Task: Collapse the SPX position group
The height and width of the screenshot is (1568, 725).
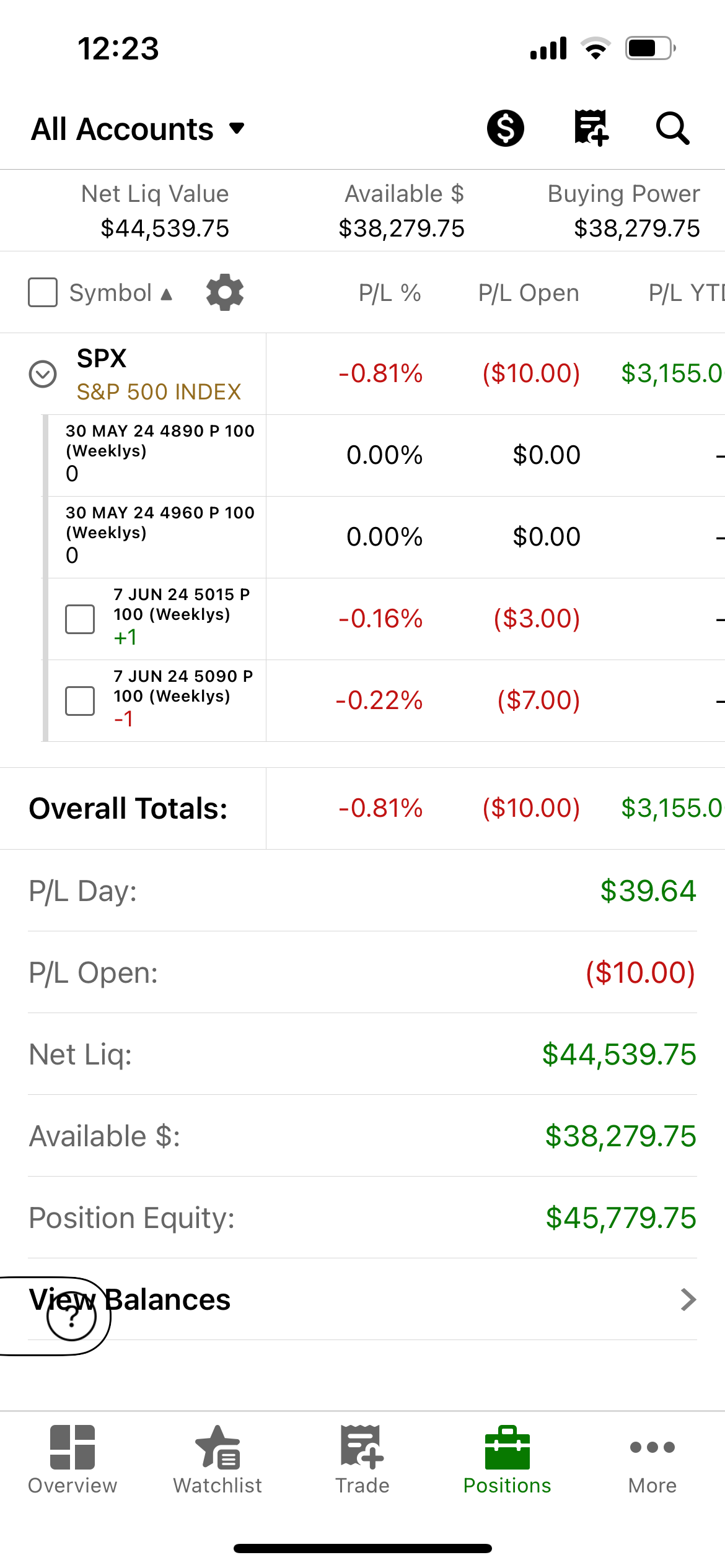Action: [43, 374]
